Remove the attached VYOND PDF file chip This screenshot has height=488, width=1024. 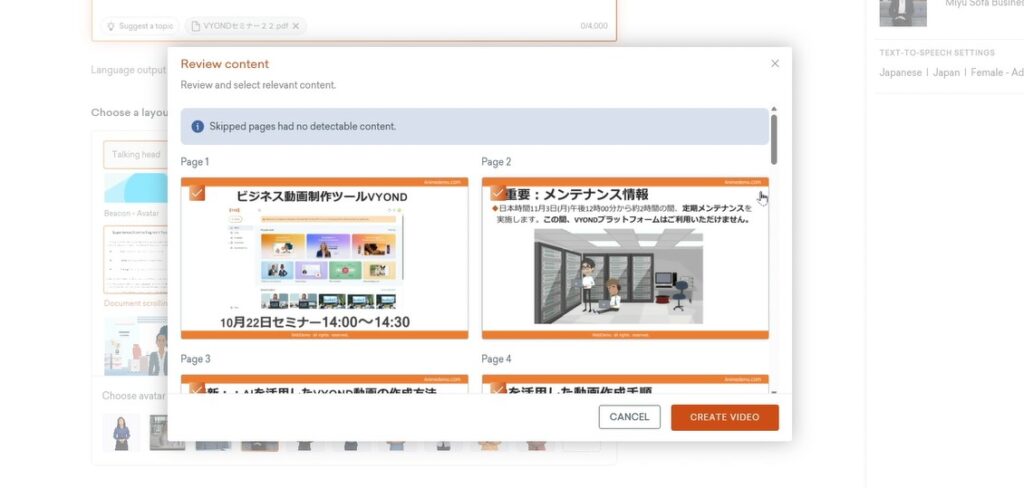click(x=296, y=26)
